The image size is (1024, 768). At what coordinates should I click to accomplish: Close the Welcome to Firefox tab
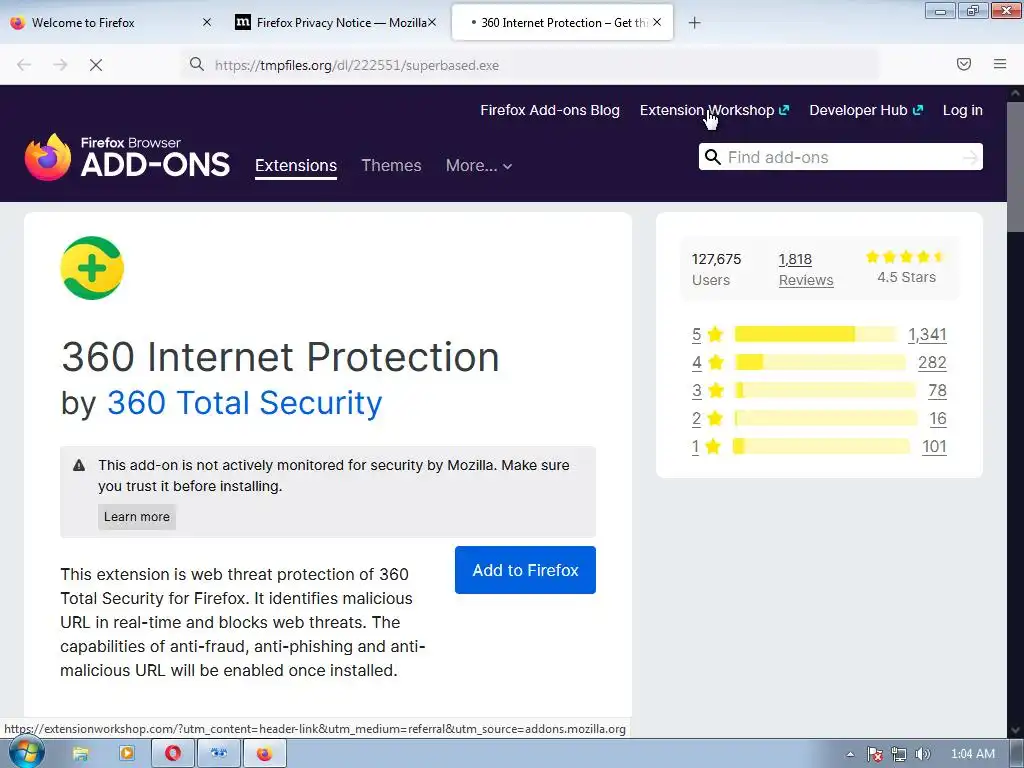207,22
